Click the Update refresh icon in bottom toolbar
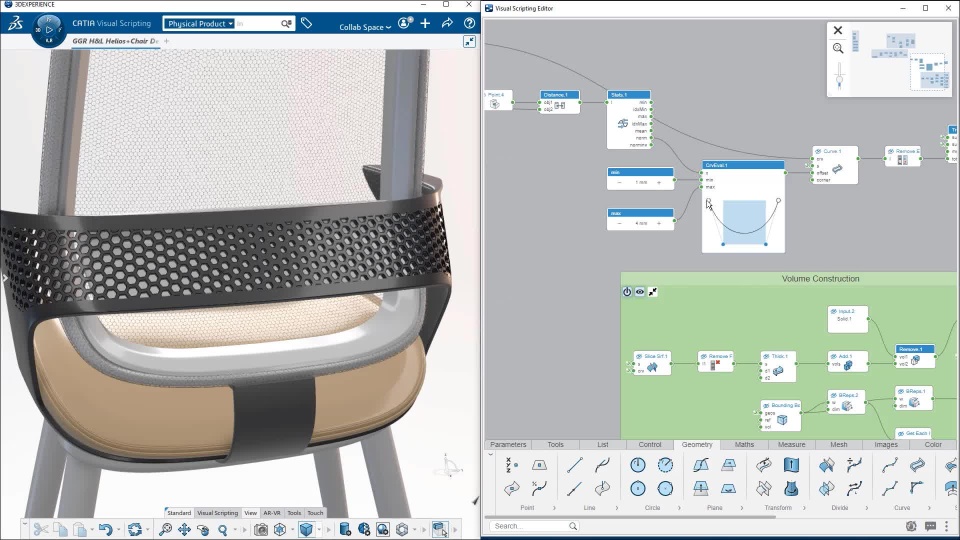Screen dimensions: 960x540 click(135, 530)
